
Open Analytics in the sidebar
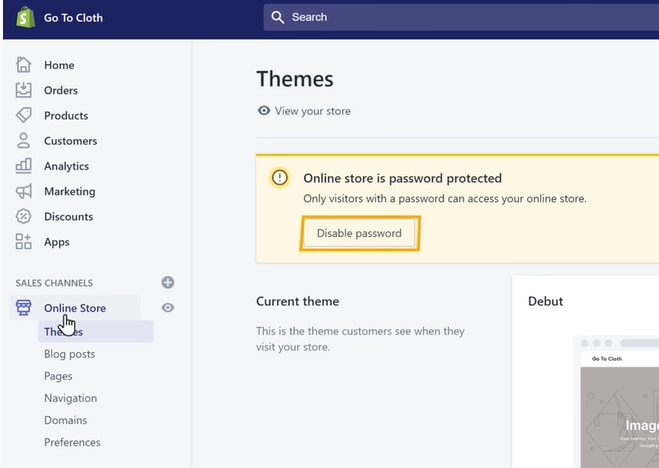coord(66,166)
